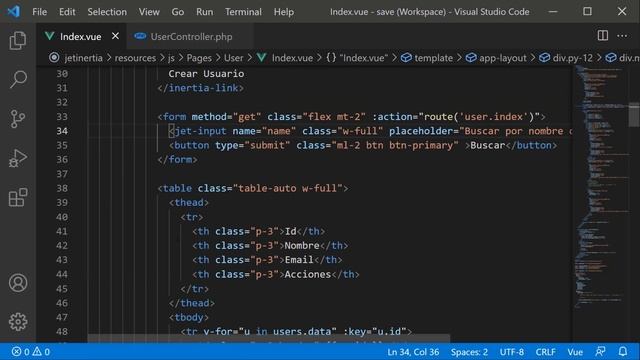Click template in the breadcrumb
The height and width of the screenshot is (360, 640).
point(427,58)
